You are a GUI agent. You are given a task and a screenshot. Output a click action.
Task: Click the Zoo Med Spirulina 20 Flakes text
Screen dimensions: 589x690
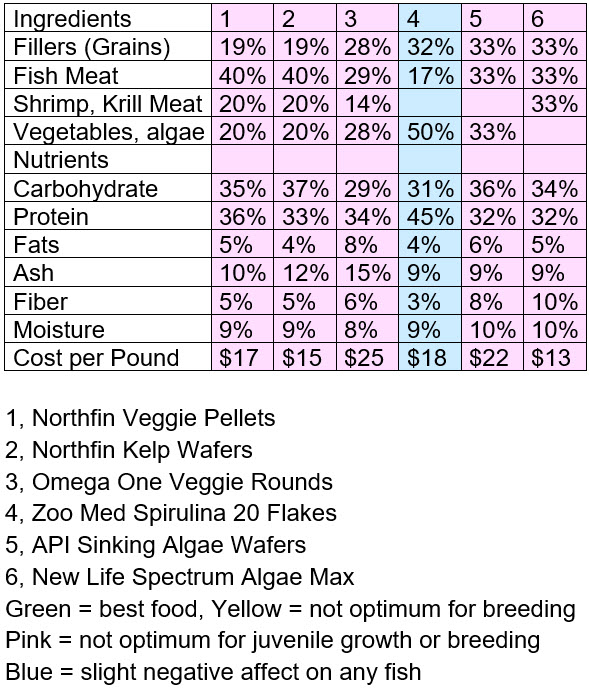[x=184, y=514]
